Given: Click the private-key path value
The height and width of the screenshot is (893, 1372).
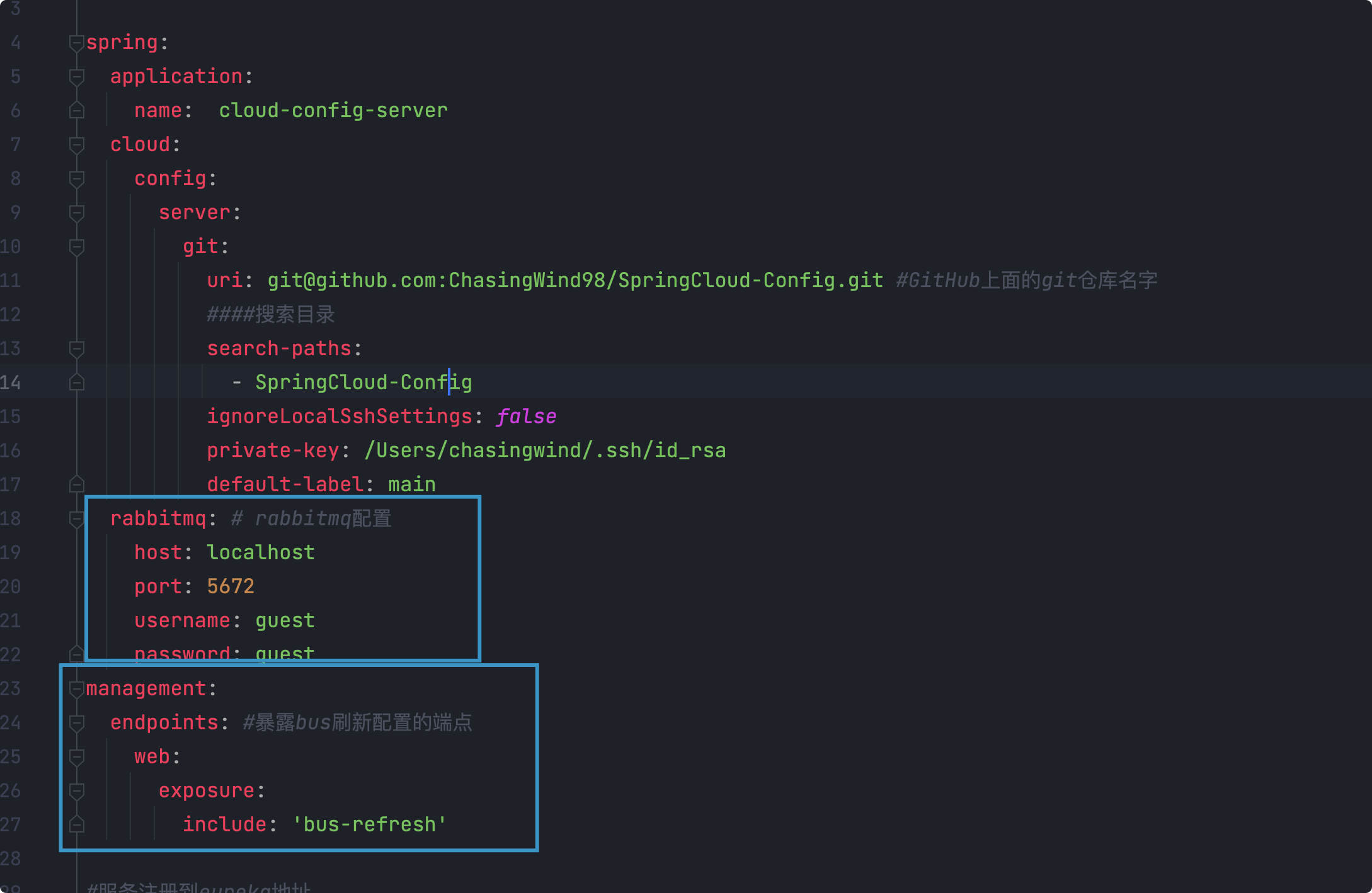Looking at the screenshot, I should coord(545,451).
